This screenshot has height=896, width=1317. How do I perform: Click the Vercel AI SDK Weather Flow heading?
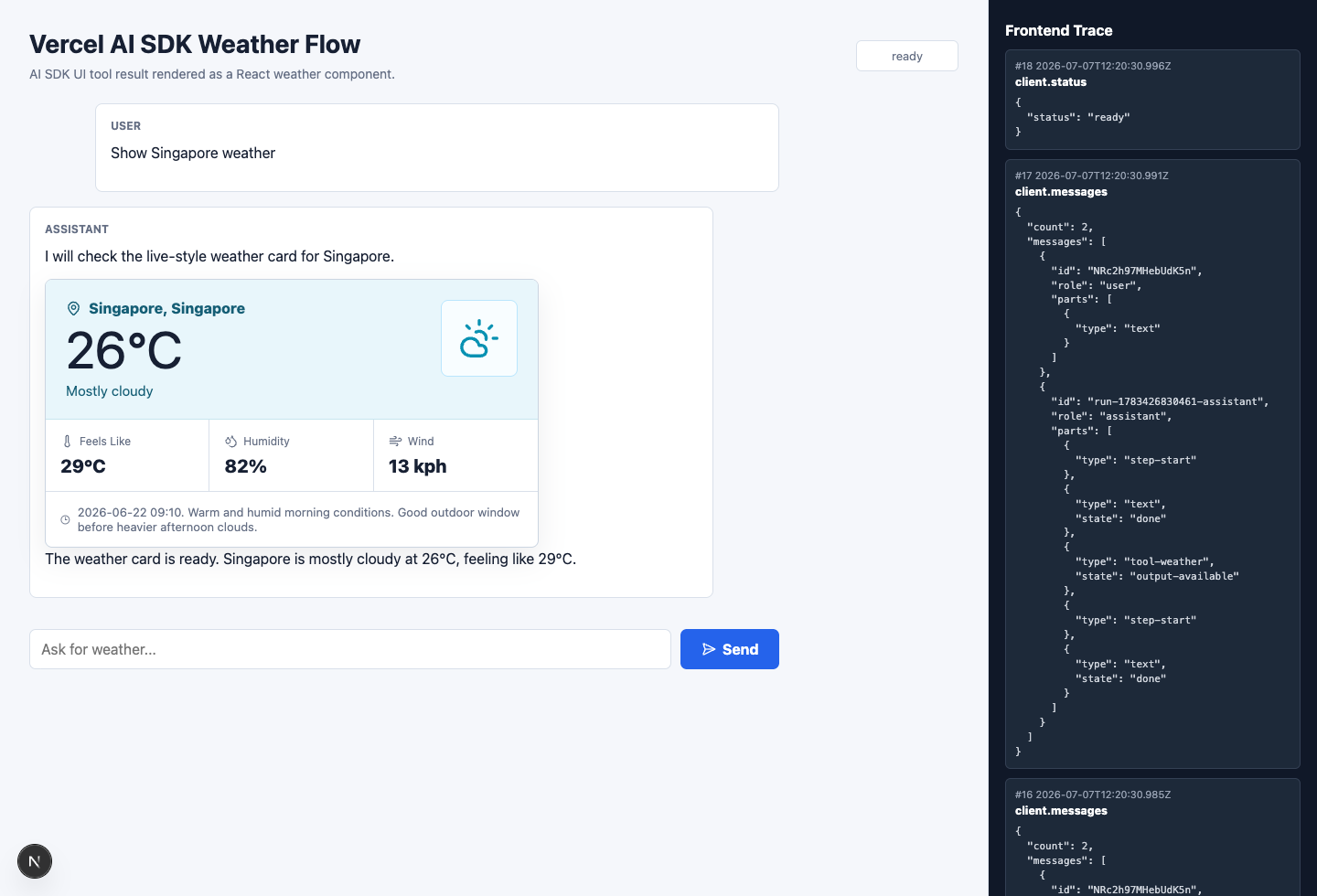click(195, 44)
